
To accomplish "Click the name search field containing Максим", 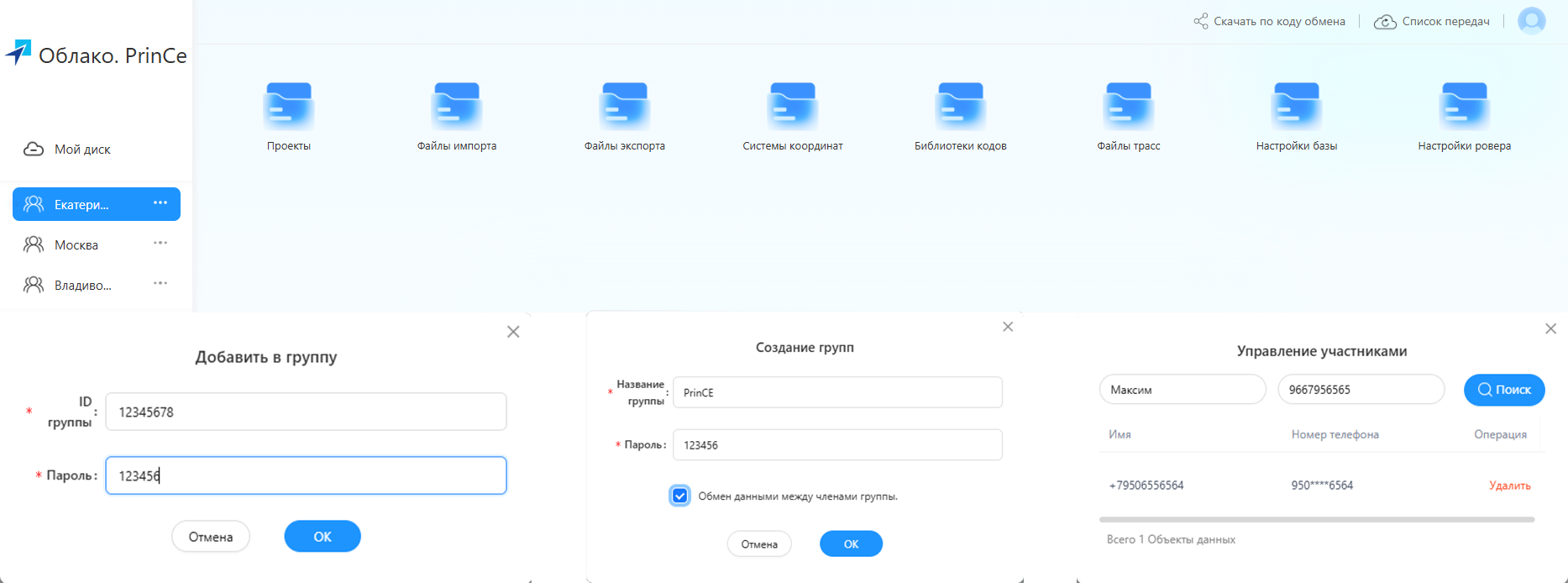I will (1183, 389).
